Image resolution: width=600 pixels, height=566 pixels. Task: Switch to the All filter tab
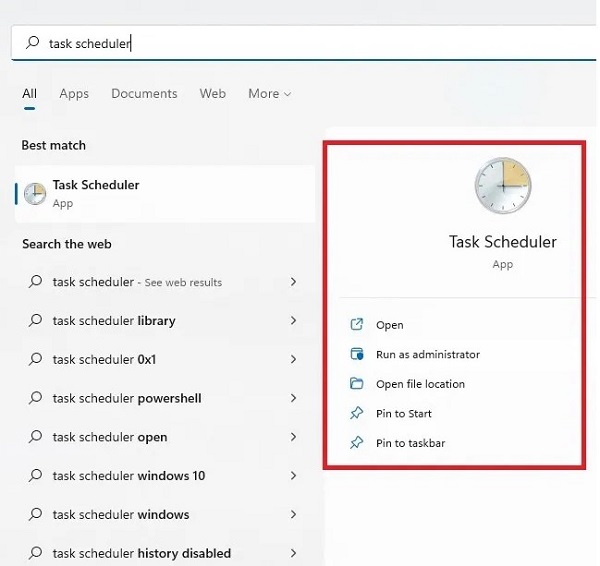click(29, 94)
